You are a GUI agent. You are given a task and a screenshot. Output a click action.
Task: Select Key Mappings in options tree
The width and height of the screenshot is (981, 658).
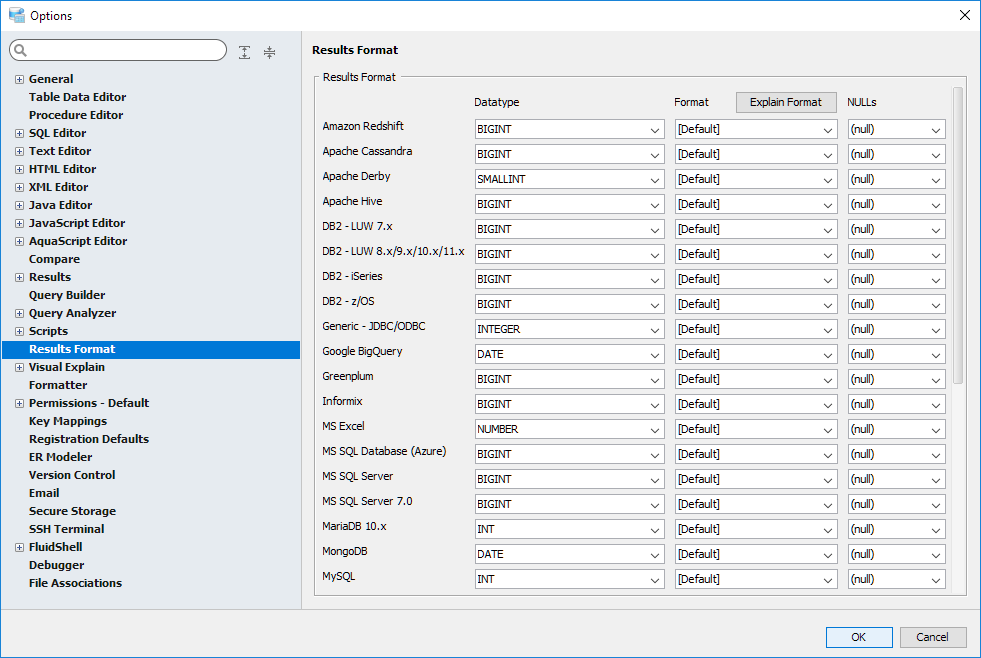coord(68,421)
